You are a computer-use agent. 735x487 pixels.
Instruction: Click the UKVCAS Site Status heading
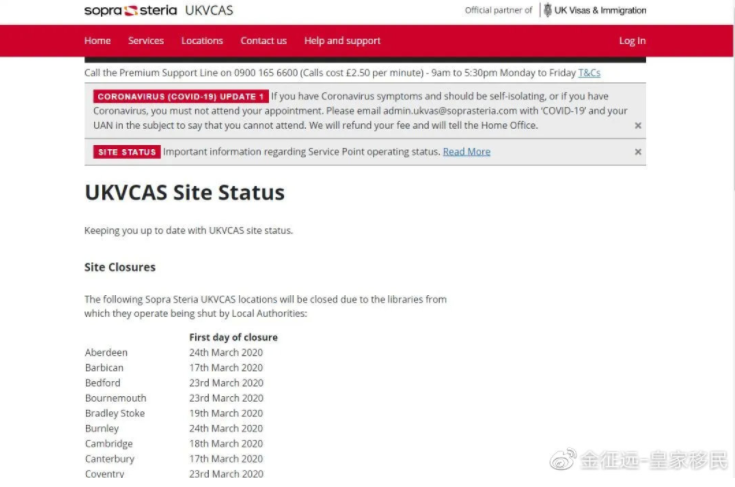point(184,193)
